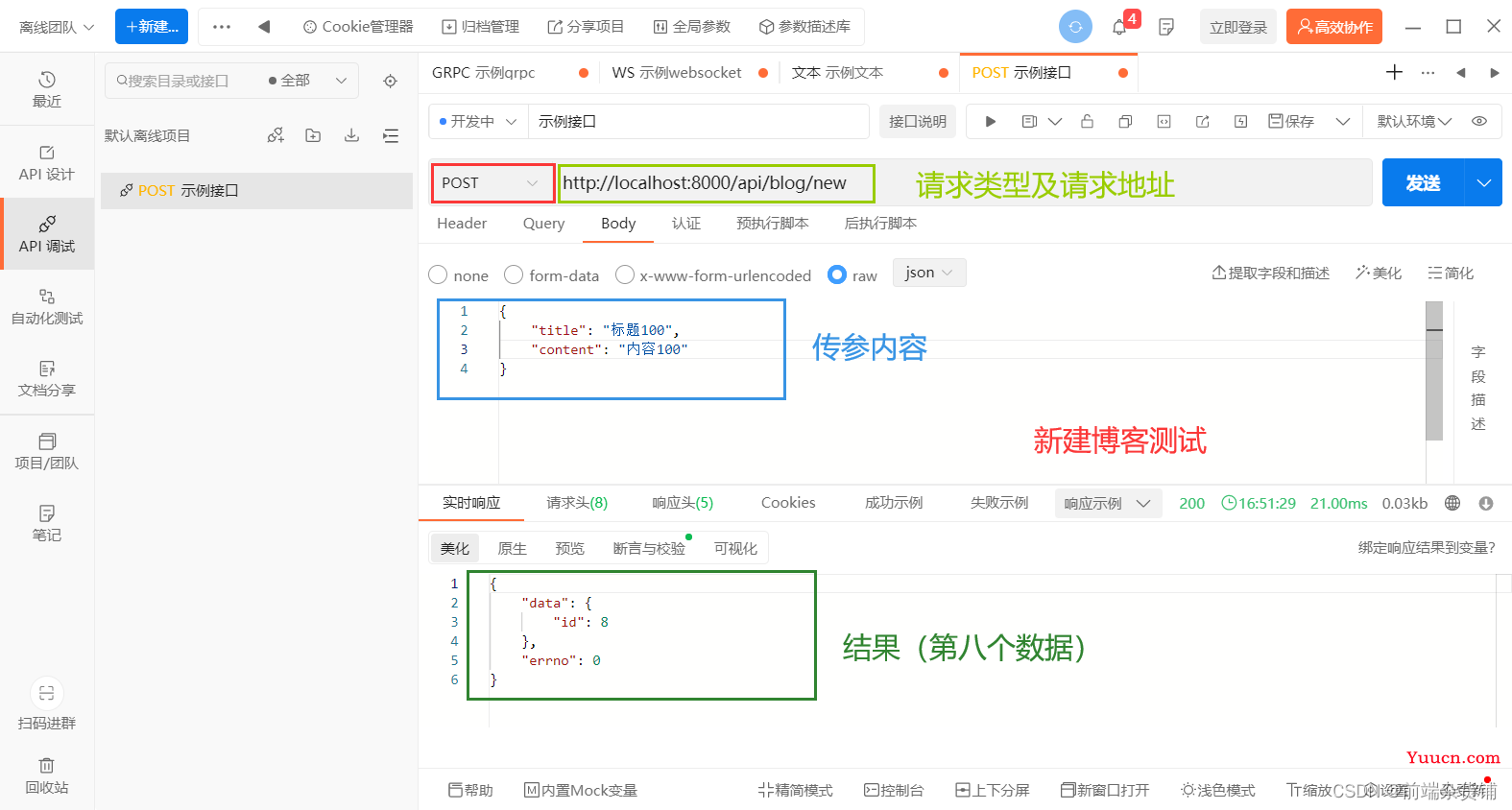Click the generate code icon
Image resolution: width=1512 pixels, height=810 pixels.
point(1164,121)
